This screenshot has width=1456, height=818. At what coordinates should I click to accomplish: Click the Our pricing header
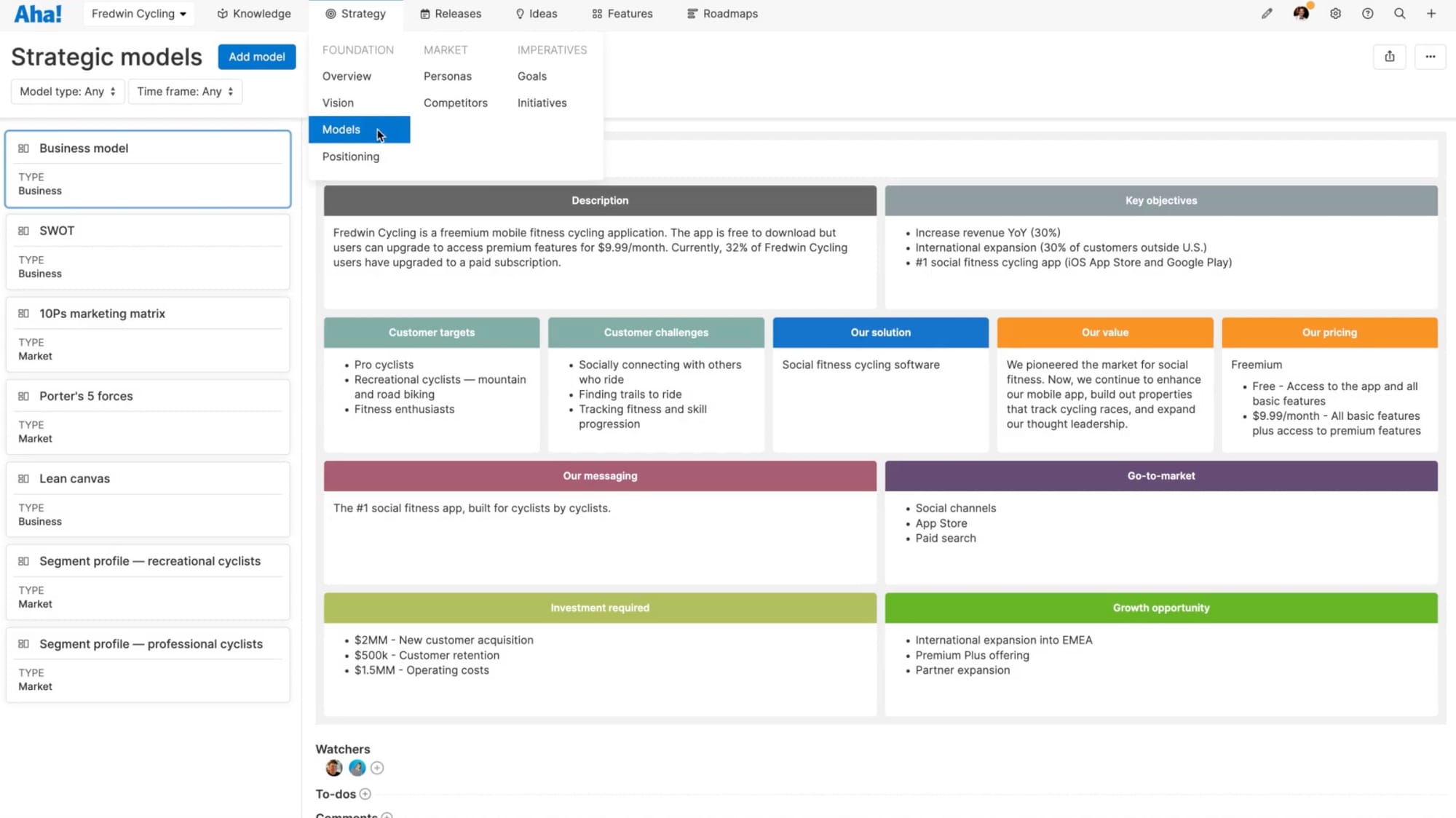(x=1329, y=333)
